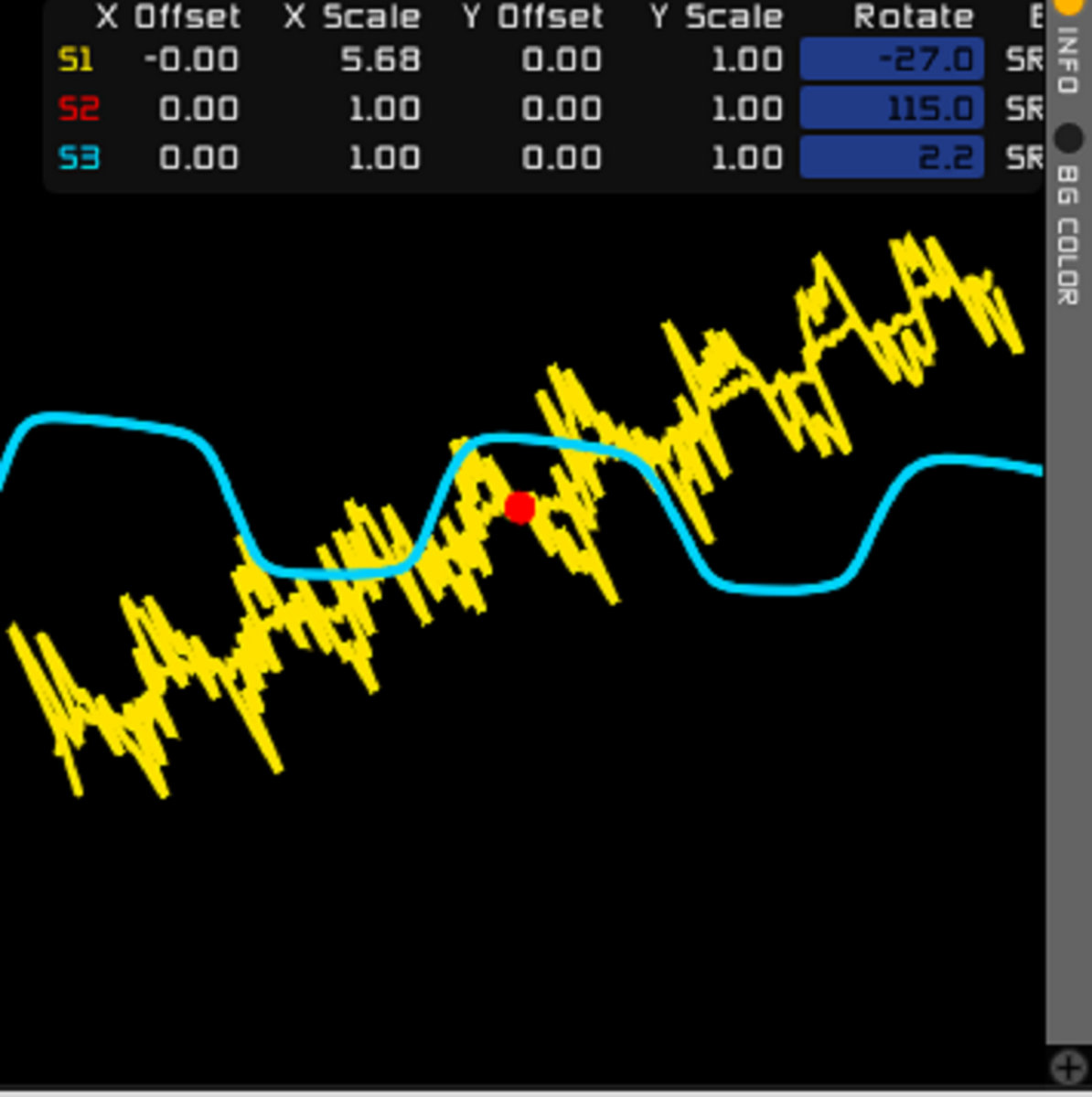Click the red dot in the plot center
Viewport: 1092px width, 1097px height.
519,507
